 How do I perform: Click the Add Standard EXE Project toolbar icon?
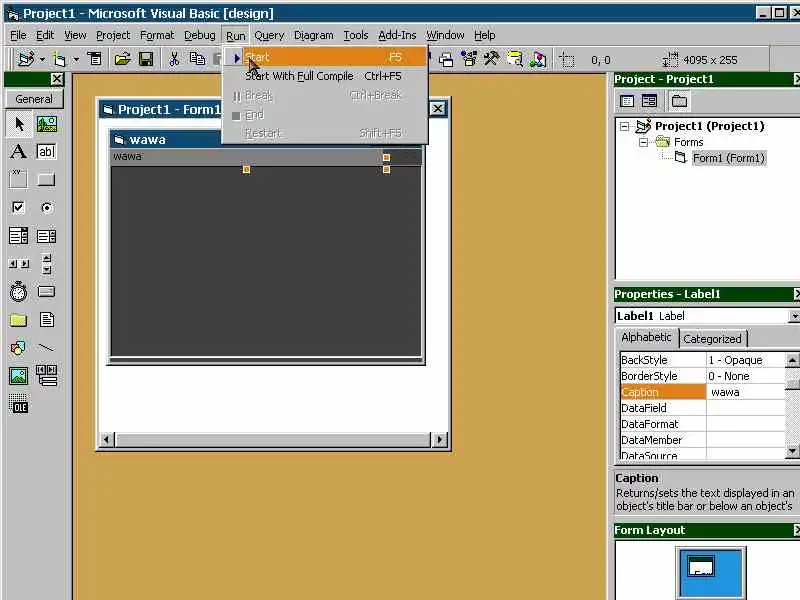click(26, 60)
